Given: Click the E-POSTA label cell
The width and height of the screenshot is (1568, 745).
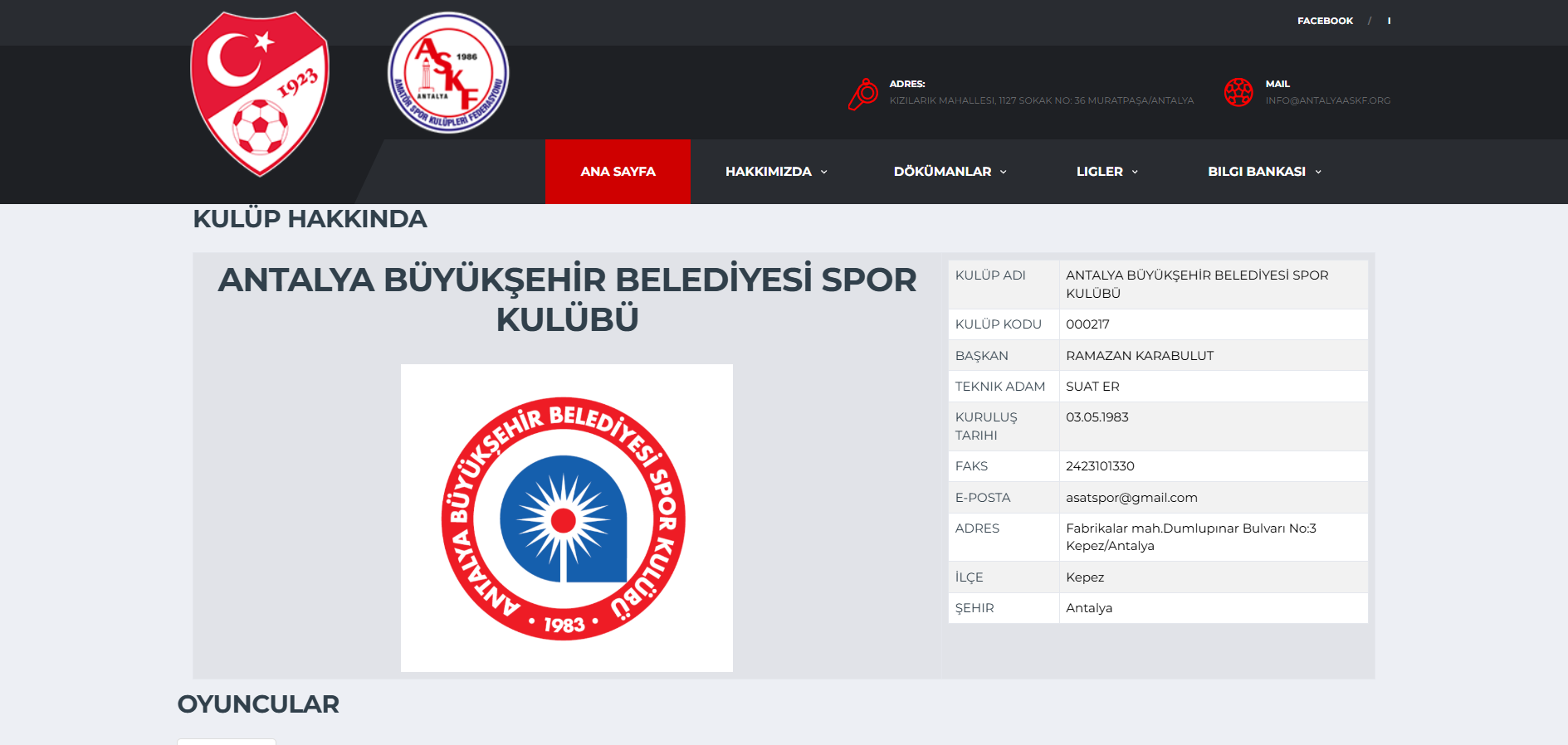Looking at the screenshot, I should [x=1004, y=498].
